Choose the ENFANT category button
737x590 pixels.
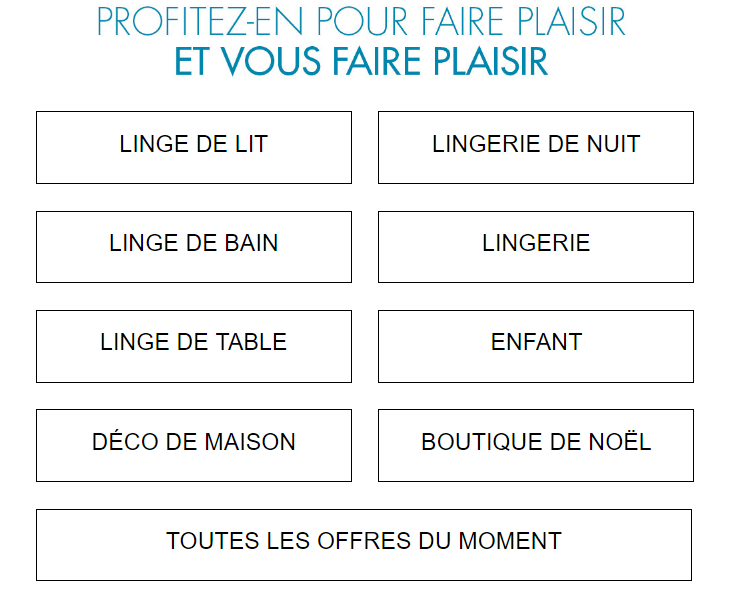535,345
